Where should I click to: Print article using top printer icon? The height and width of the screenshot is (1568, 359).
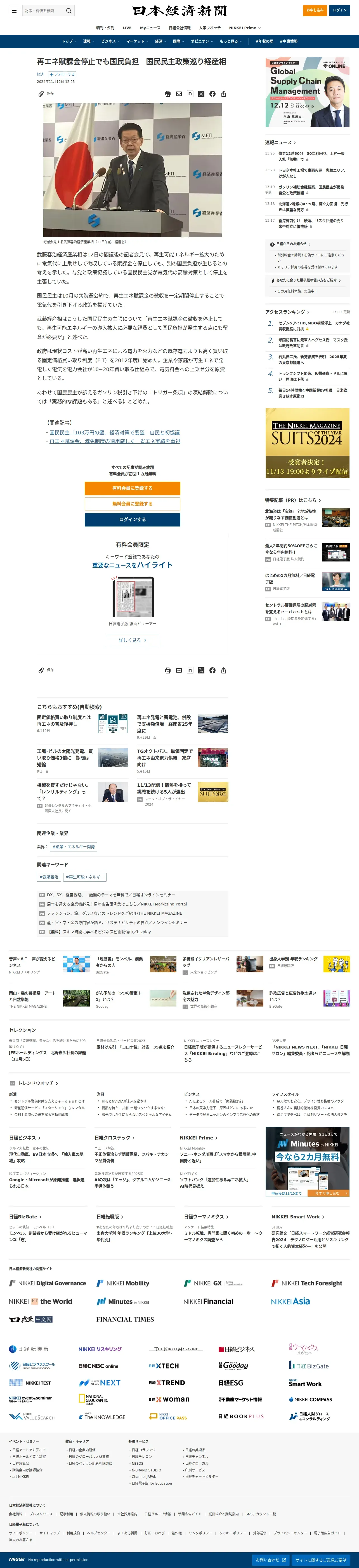pyautogui.click(x=168, y=94)
